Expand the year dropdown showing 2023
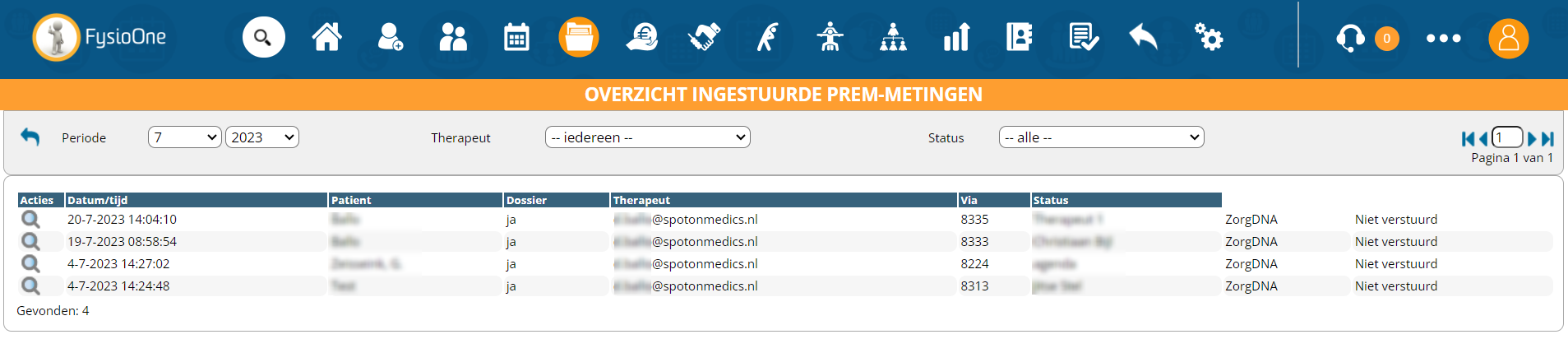The image size is (1568, 339). [x=261, y=137]
